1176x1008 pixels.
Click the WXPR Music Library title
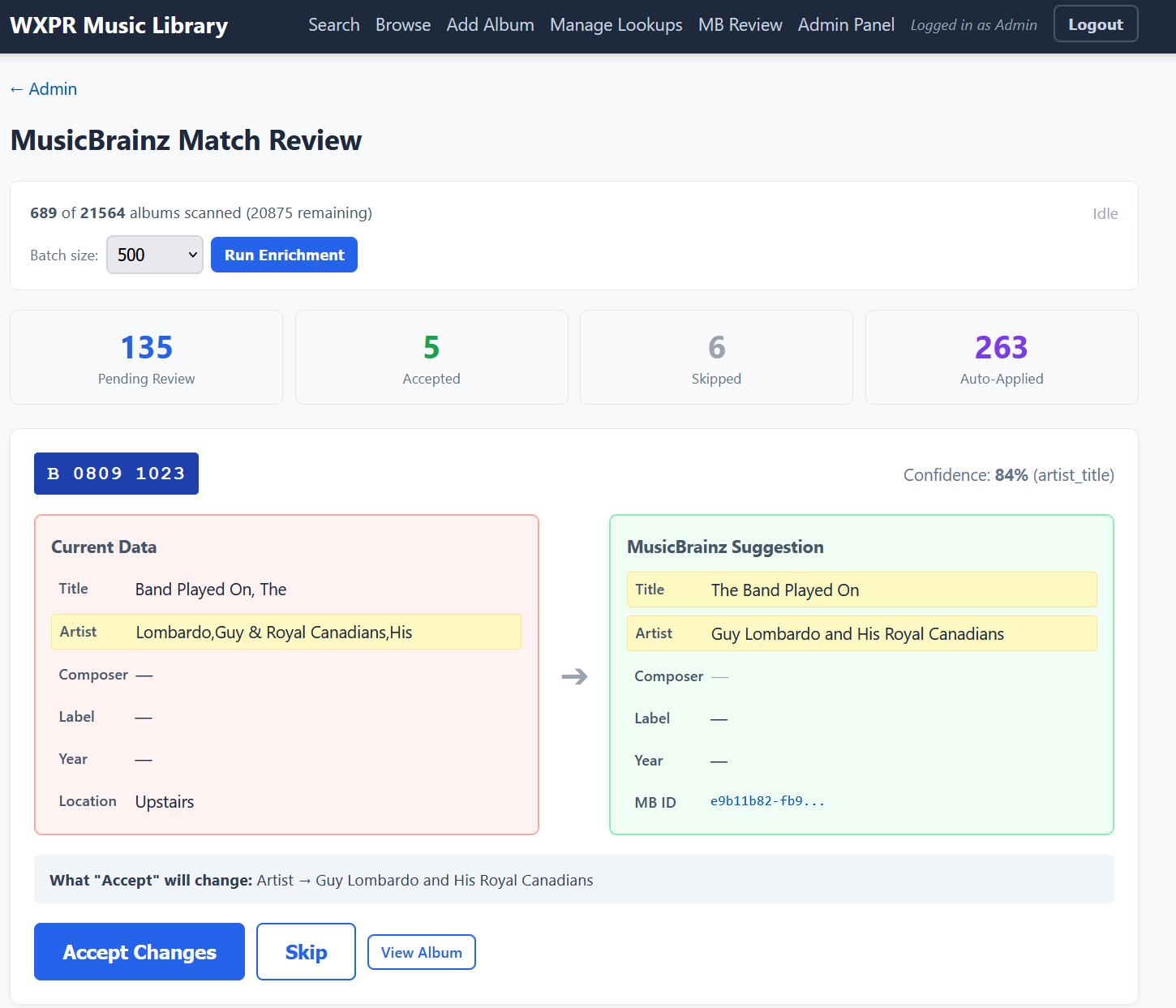[x=119, y=25]
